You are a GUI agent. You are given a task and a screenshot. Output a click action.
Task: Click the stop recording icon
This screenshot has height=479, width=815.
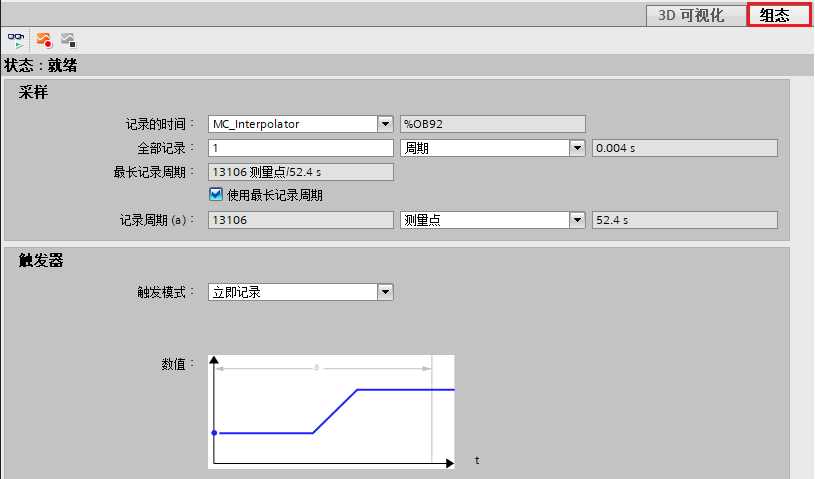[x=68, y=40]
